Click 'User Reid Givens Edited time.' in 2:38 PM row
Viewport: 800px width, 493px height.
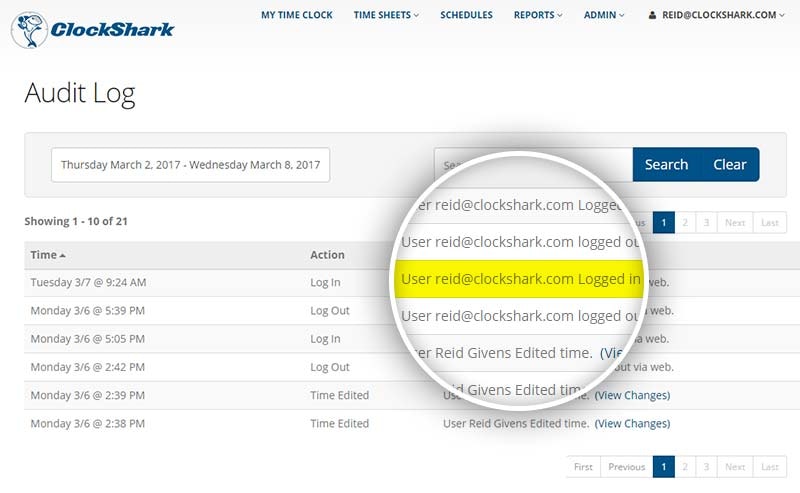[516, 423]
